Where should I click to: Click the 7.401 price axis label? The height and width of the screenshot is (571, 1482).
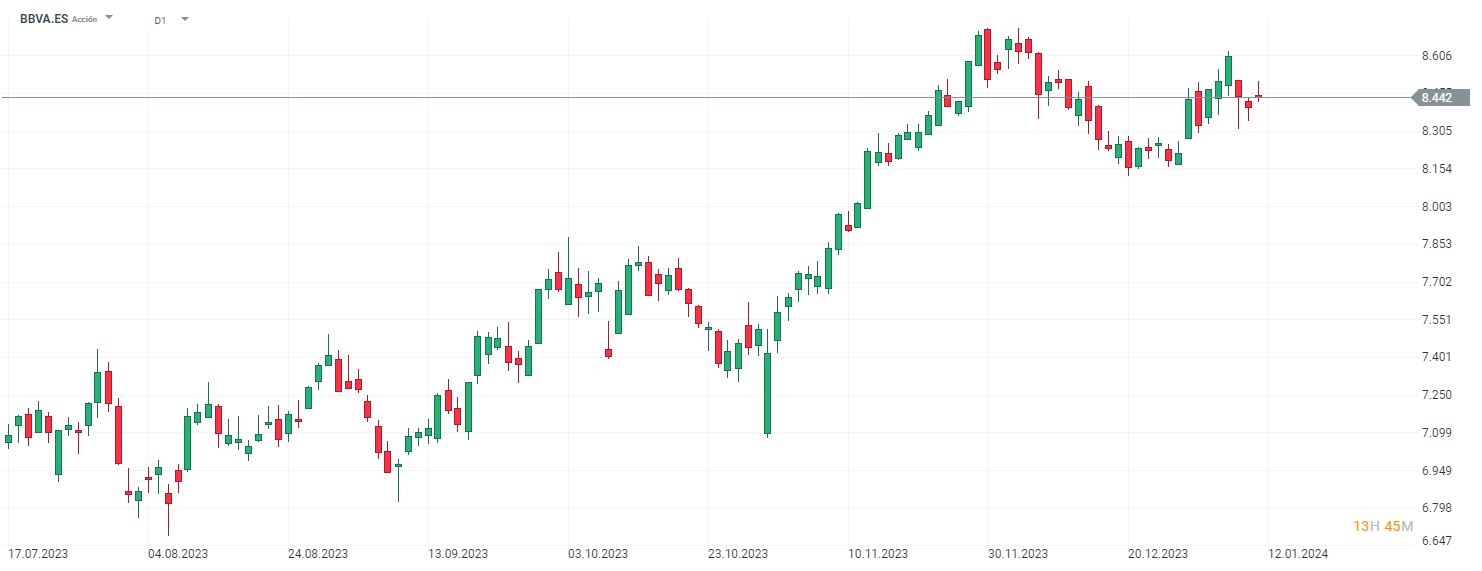pyautogui.click(x=1436, y=357)
